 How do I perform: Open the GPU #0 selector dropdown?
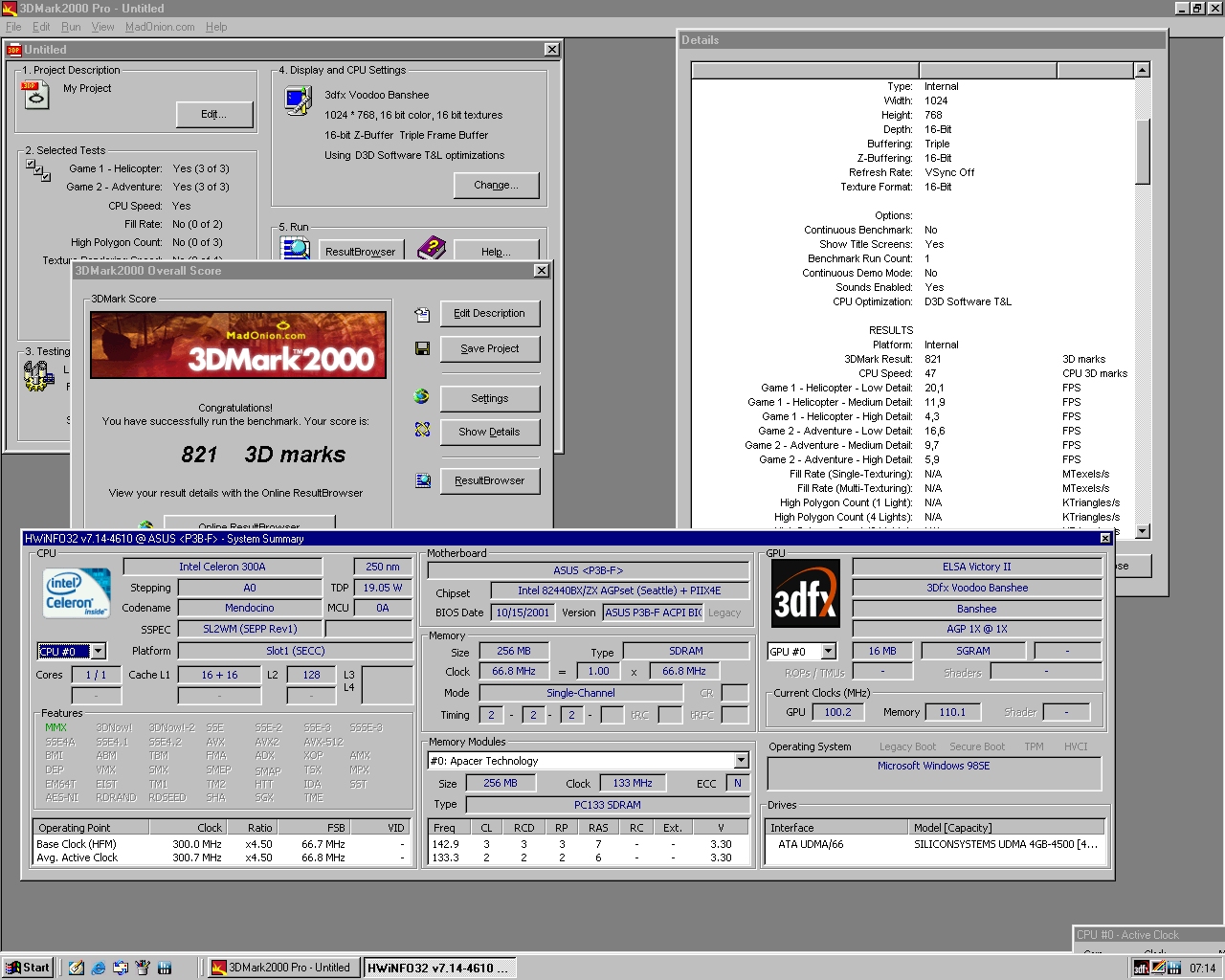point(829,652)
